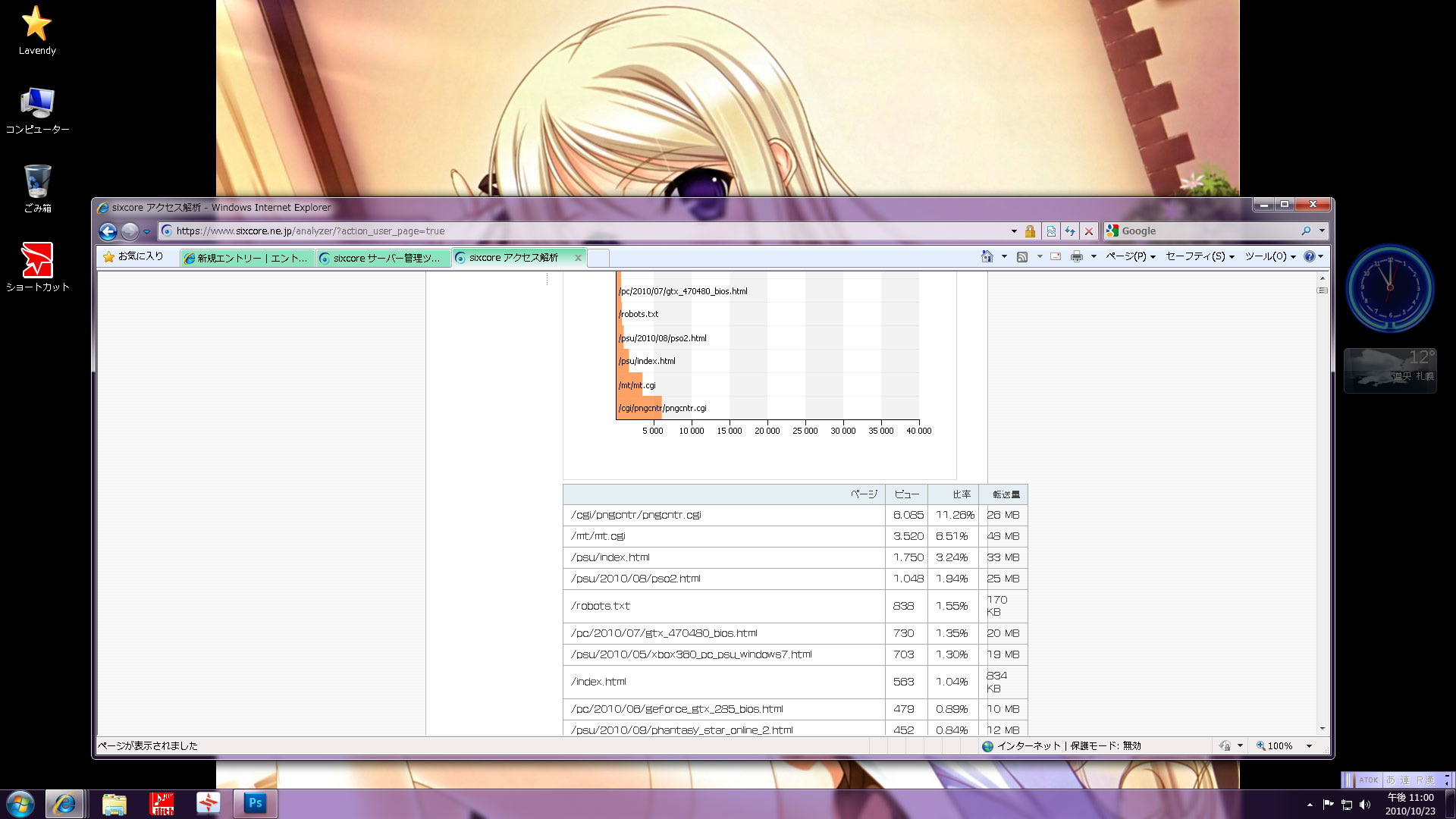Open a new blank tab
The image size is (1456, 819).
pyautogui.click(x=598, y=259)
